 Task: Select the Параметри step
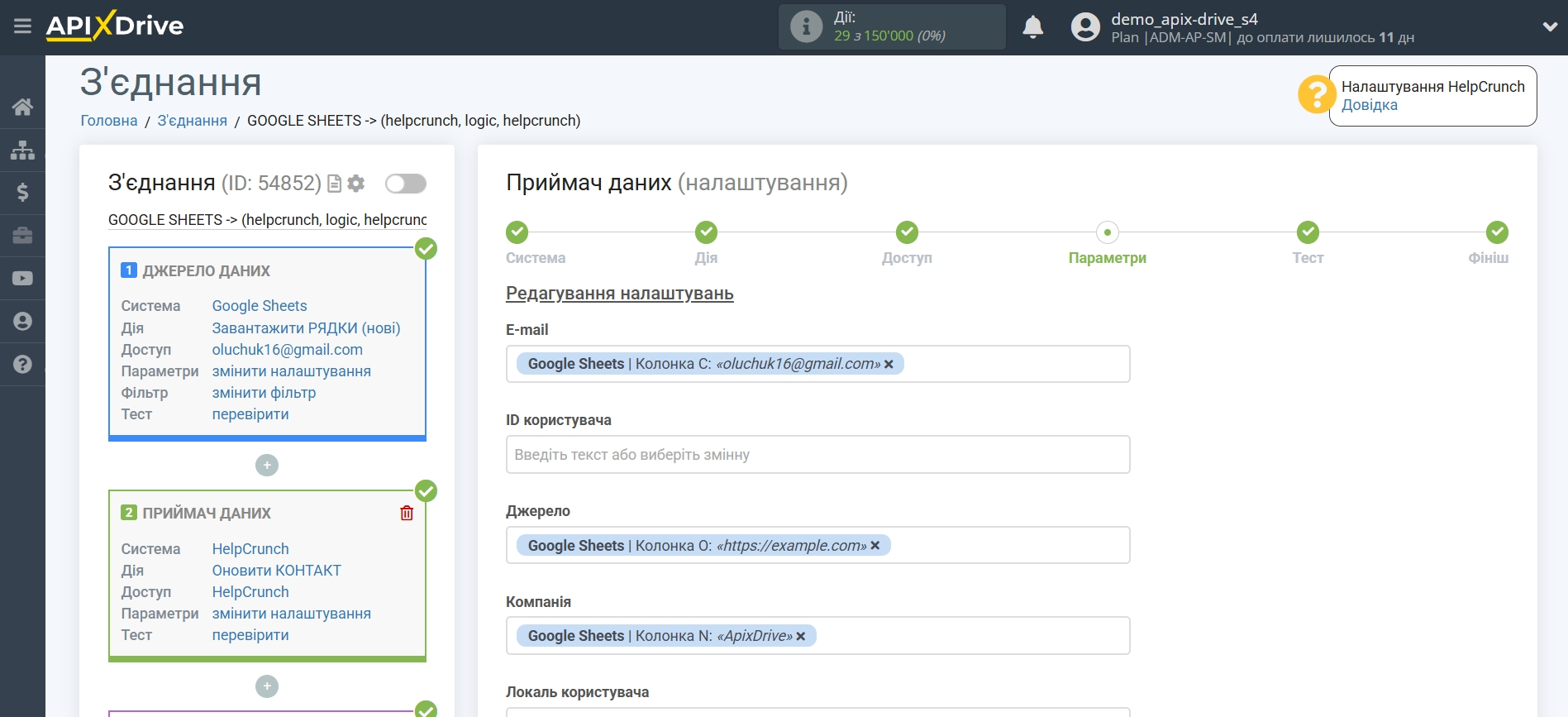coord(1108,232)
